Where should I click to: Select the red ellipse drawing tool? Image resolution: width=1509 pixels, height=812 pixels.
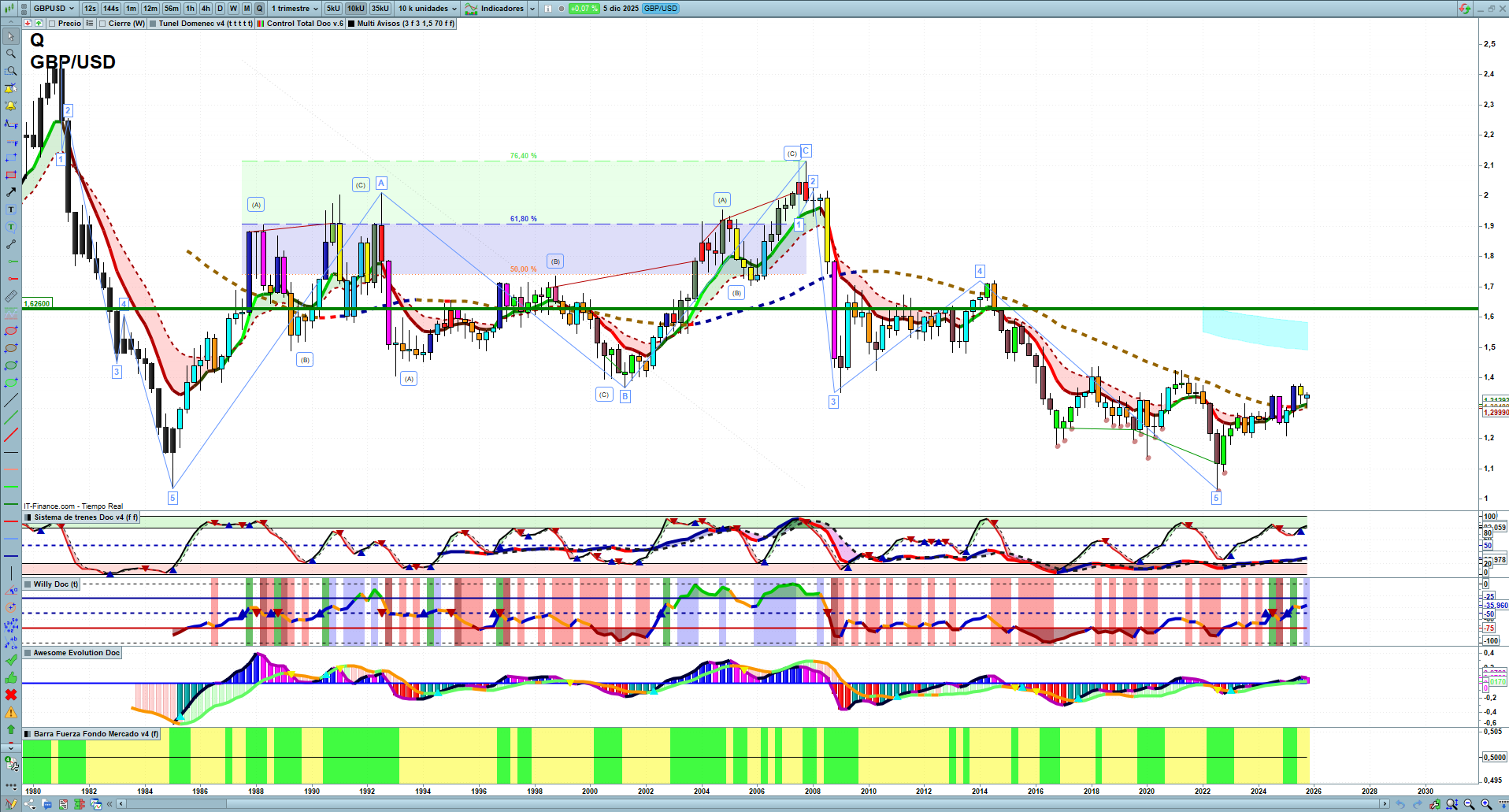11,332
